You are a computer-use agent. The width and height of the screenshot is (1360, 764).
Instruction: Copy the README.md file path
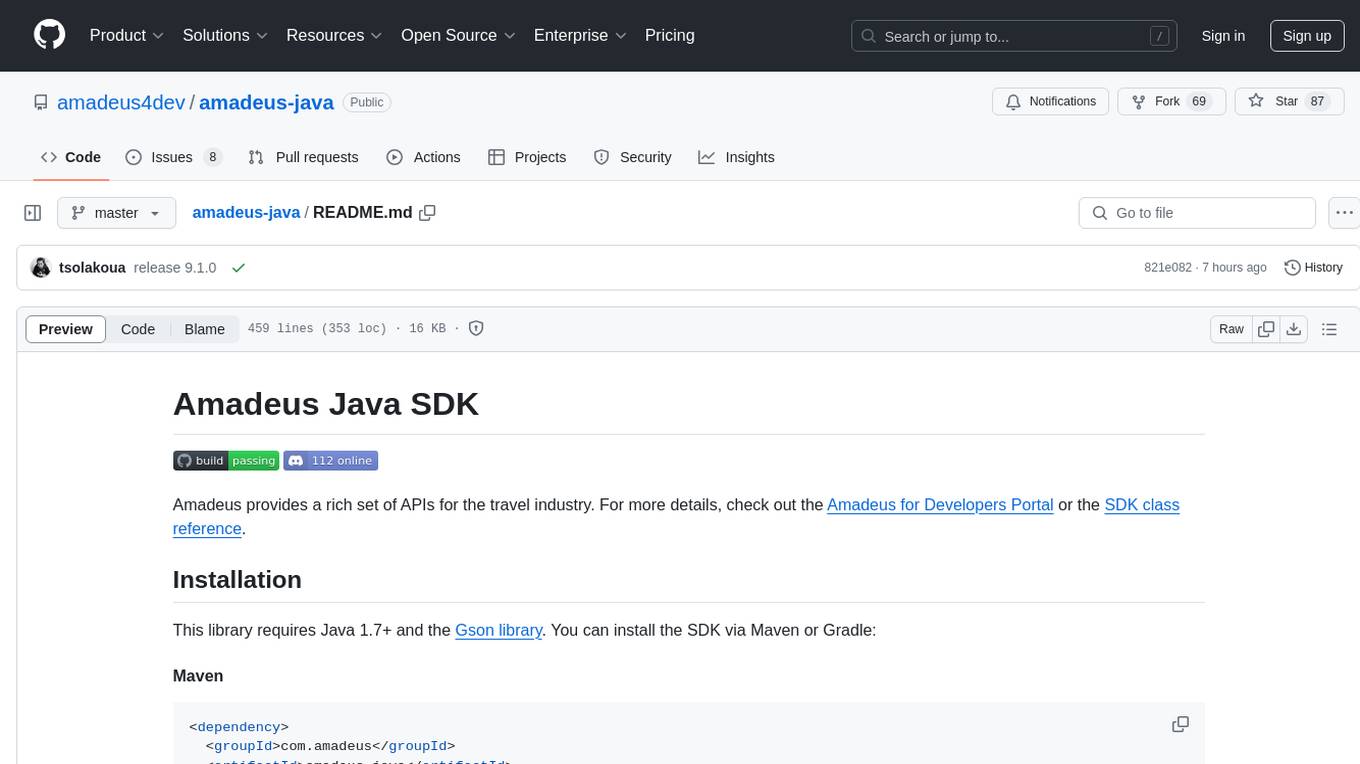coord(428,213)
